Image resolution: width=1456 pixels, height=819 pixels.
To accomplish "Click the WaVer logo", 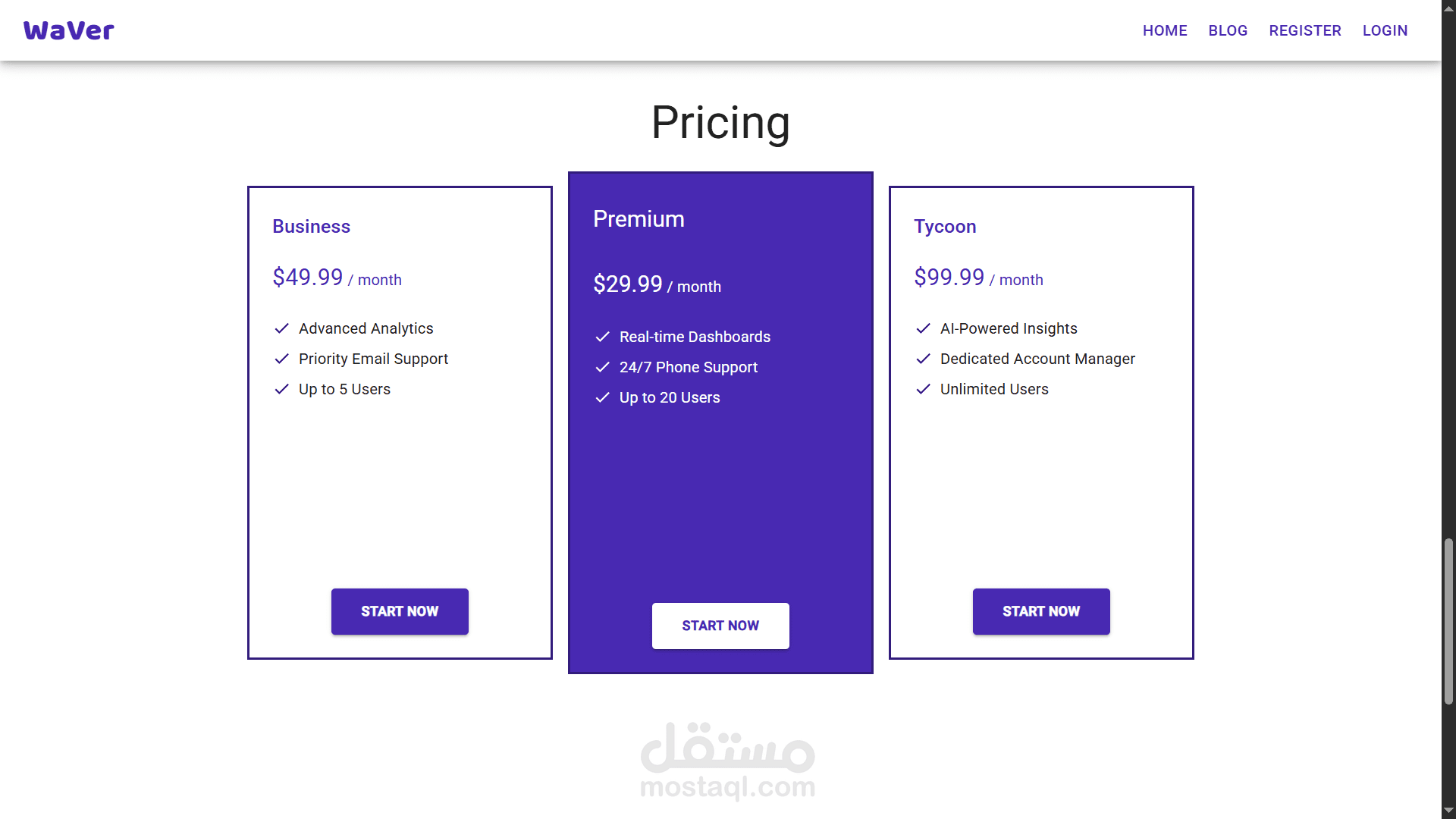I will [x=68, y=30].
